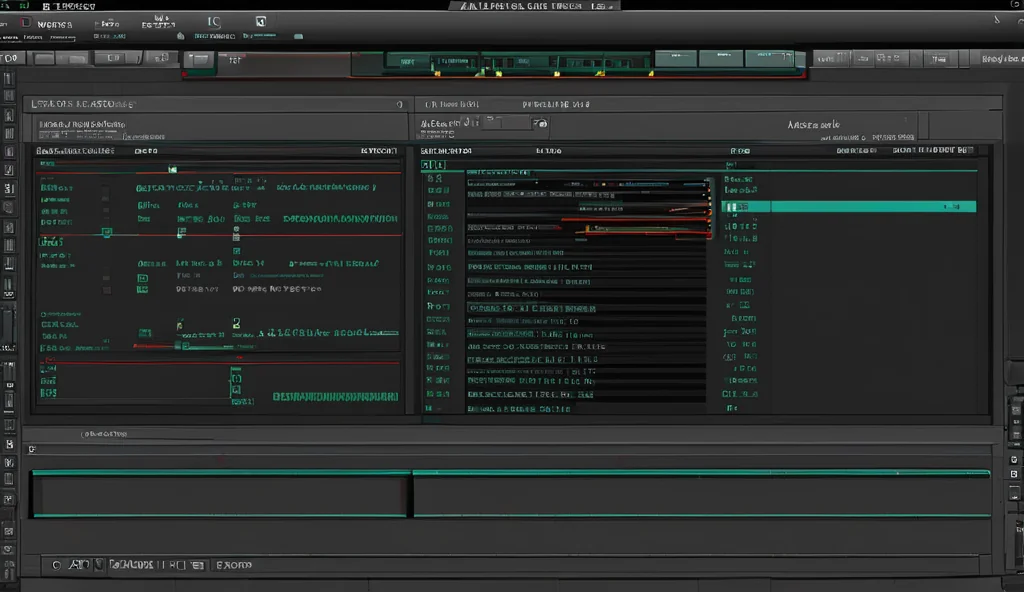Toggle the first checkbox on the second red line
The width and height of the screenshot is (1024, 592).
click(107, 233)
